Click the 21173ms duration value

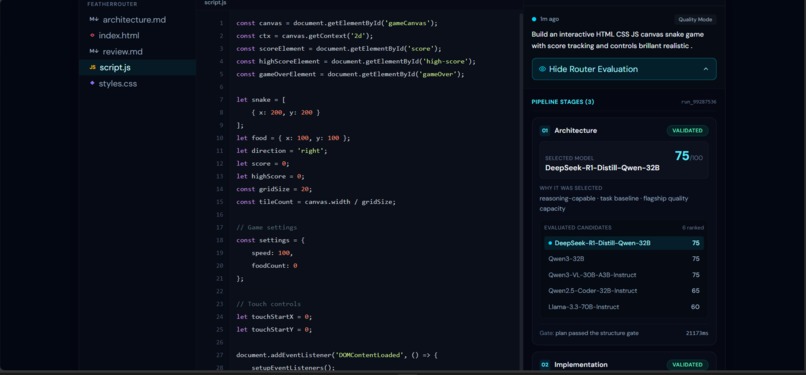click(x=697, y=333)
